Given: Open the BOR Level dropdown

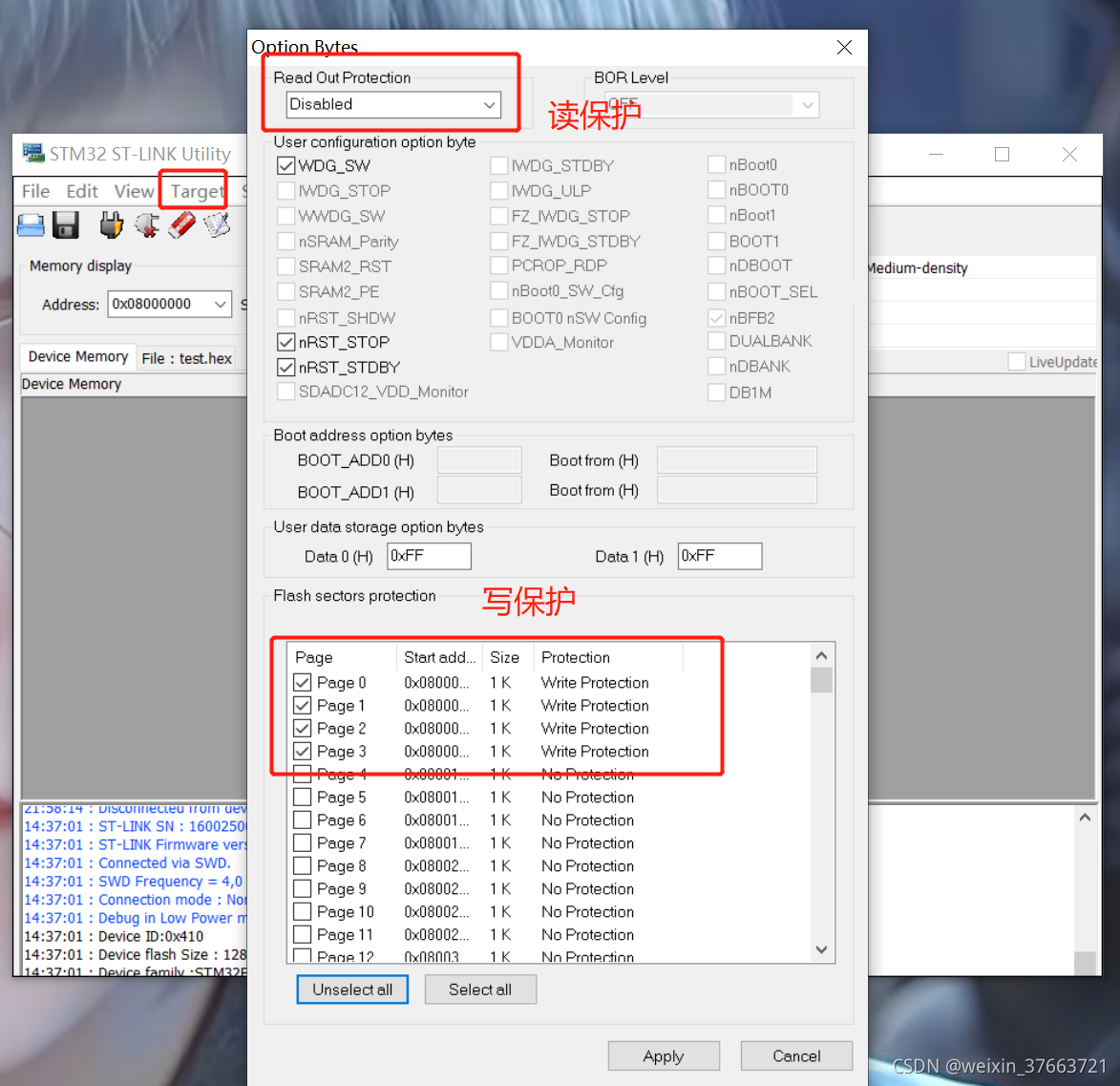Looking at the screenshot, I should click(711, 104).
